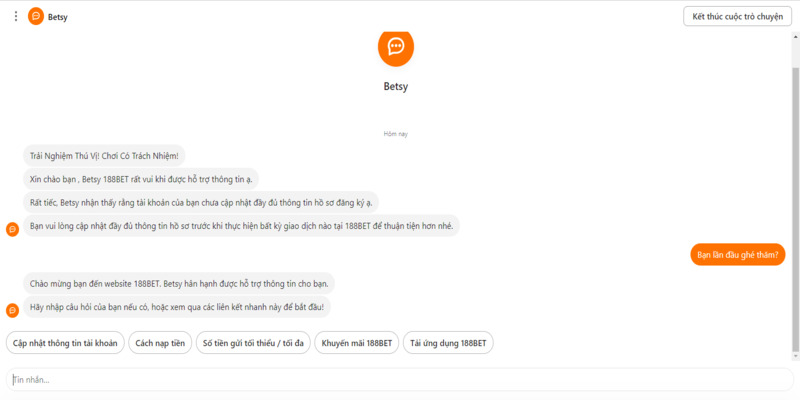
Task: Open the three-dot options menu
Action: tap(15, 16)
